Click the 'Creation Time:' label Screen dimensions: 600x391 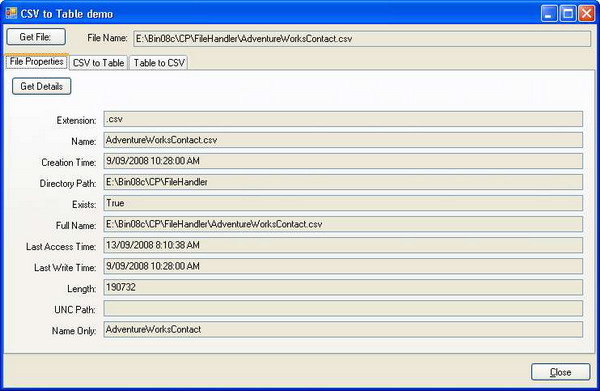point(68,163)
